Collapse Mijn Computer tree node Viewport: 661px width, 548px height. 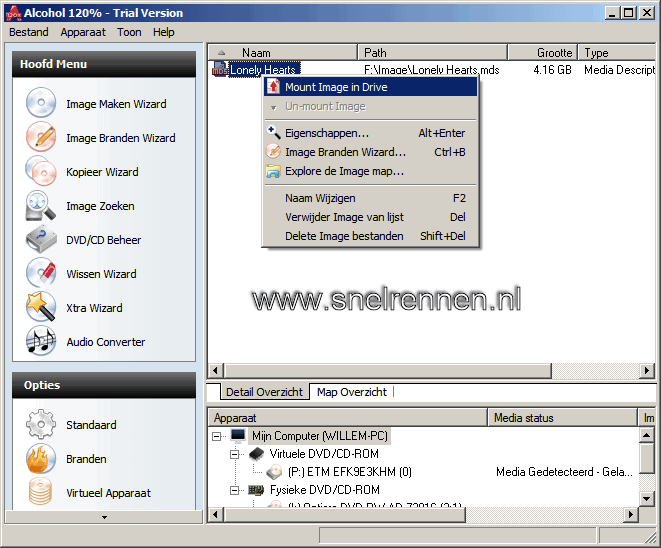217,436
